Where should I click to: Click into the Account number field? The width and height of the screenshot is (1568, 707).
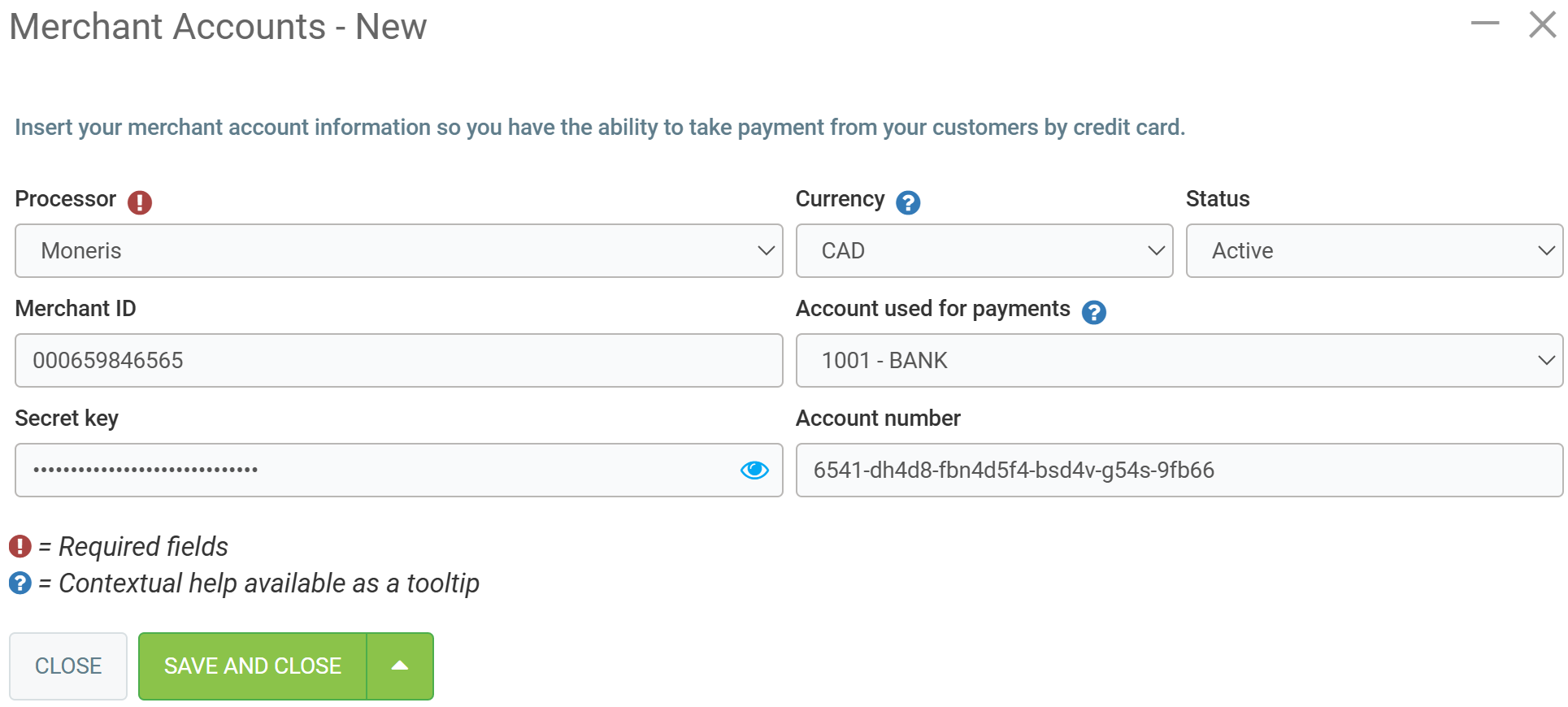coord(1179,470)
